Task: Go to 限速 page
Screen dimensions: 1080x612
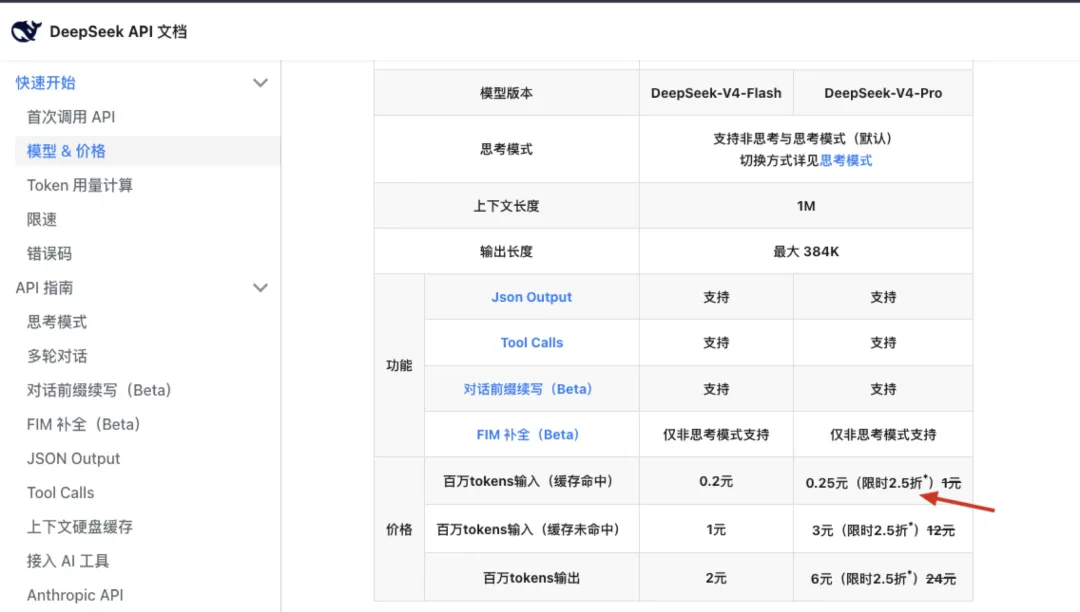Action: [42, 220]
